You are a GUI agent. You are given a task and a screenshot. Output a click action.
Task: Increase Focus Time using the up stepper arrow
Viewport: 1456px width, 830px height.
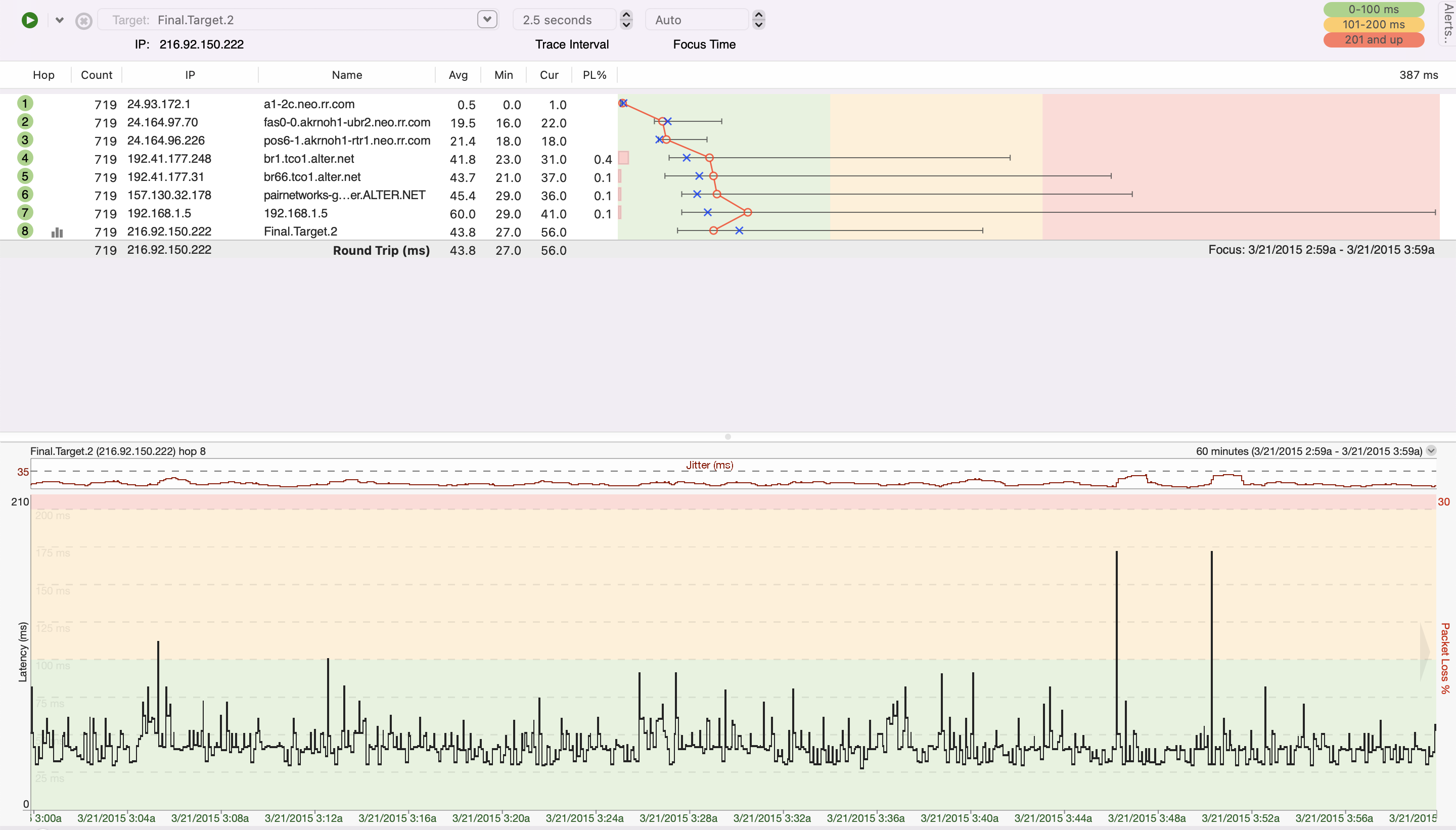(759, 15)
